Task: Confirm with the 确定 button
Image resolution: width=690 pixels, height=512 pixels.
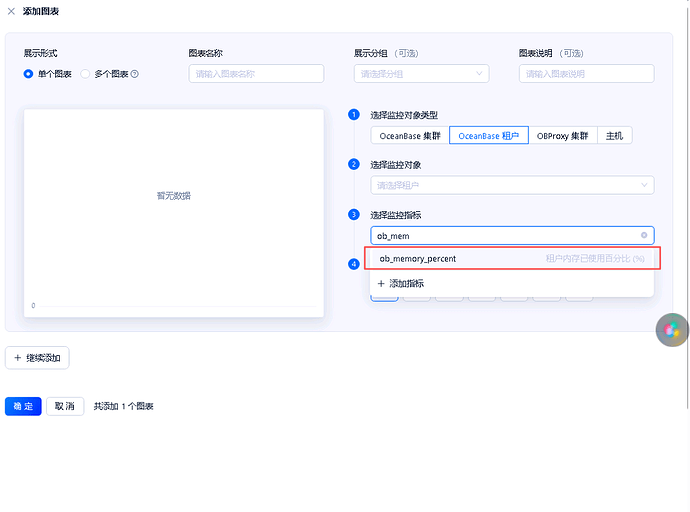Action: pyautogui.click(x=23, y=406)
